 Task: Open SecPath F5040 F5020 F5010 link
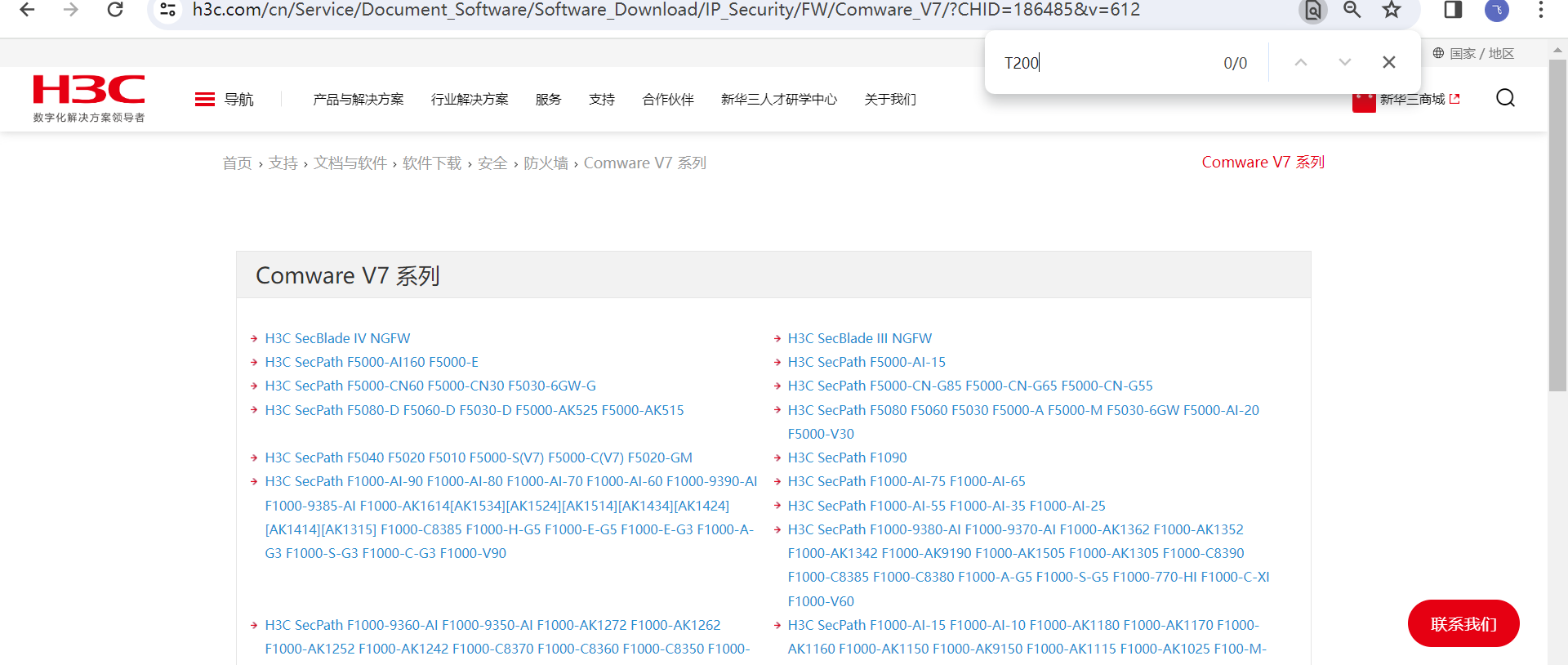479,457
